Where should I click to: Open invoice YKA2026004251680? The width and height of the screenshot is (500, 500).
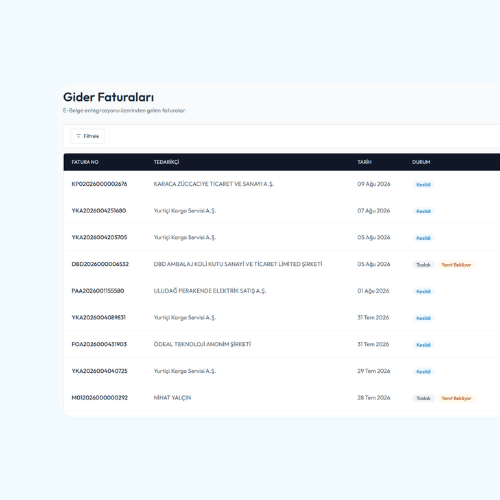point(99,211)
